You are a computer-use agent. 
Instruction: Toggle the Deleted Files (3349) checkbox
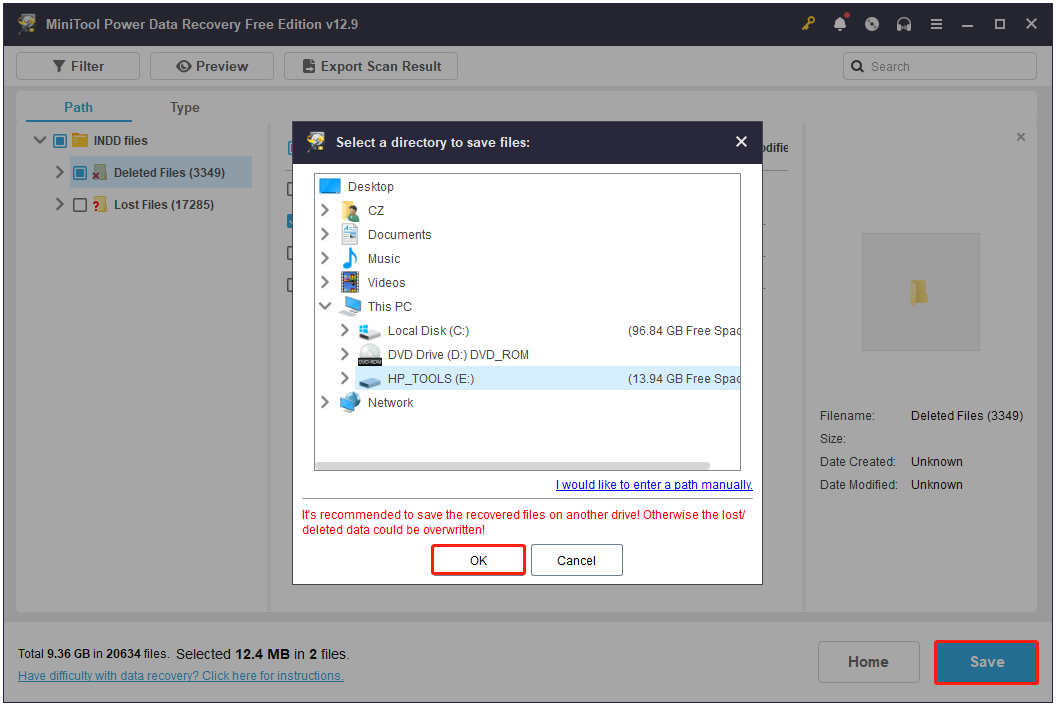pyautogui.click(x=80, y=173)
